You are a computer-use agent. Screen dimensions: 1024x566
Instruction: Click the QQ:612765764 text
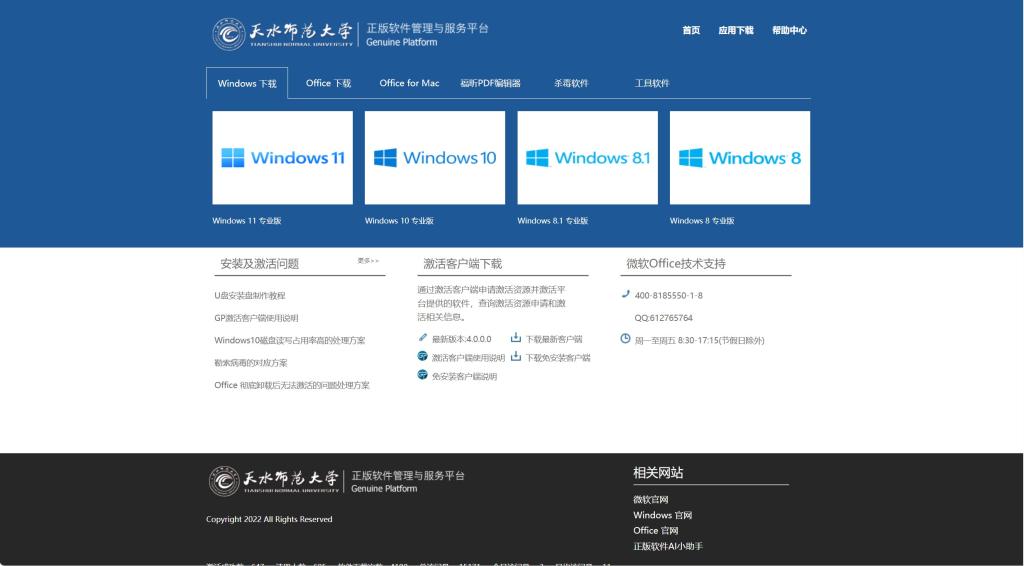(x=664, y=318)
